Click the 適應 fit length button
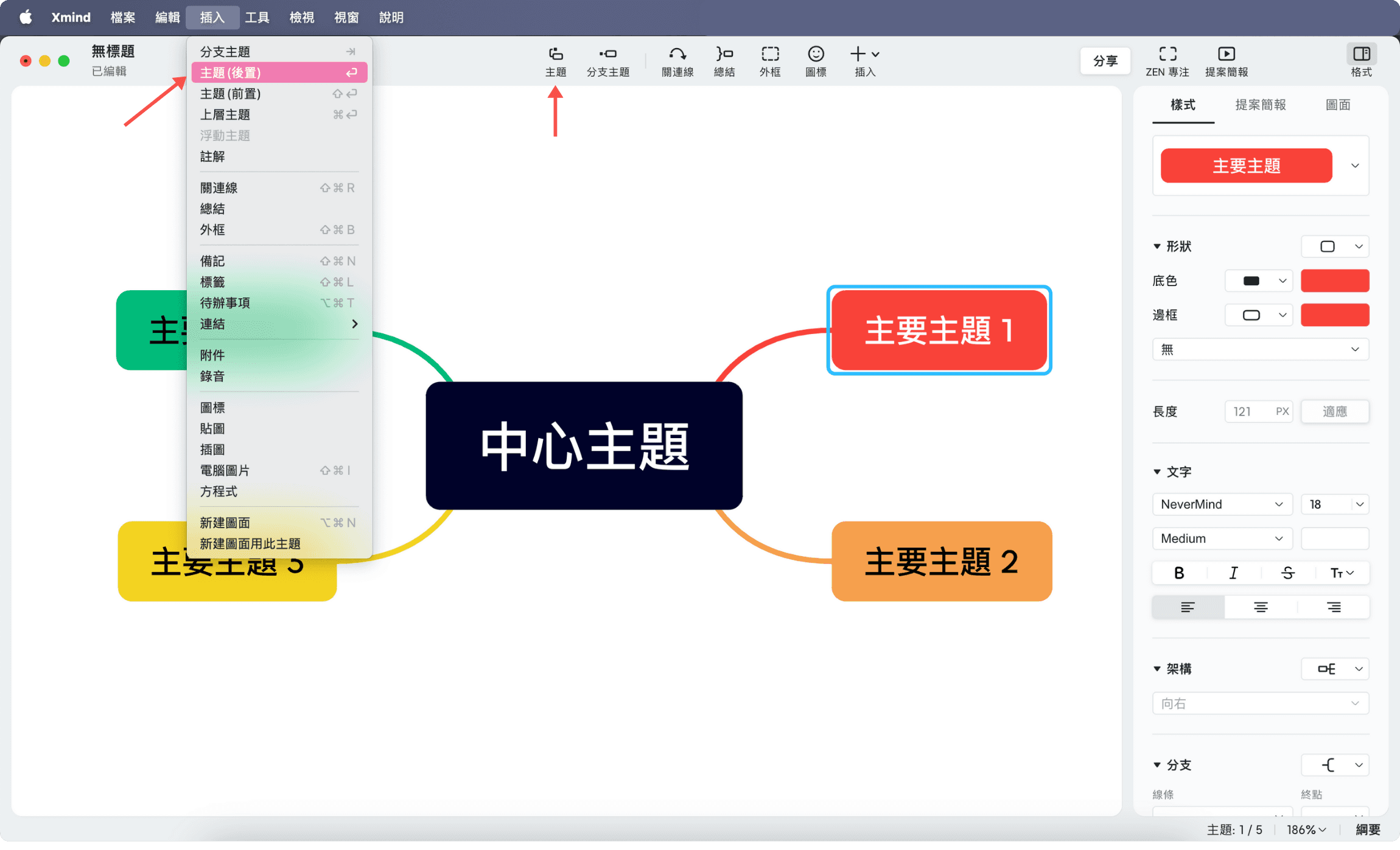This screenshot has width=1400, height=850. [x=1334, y=411]
